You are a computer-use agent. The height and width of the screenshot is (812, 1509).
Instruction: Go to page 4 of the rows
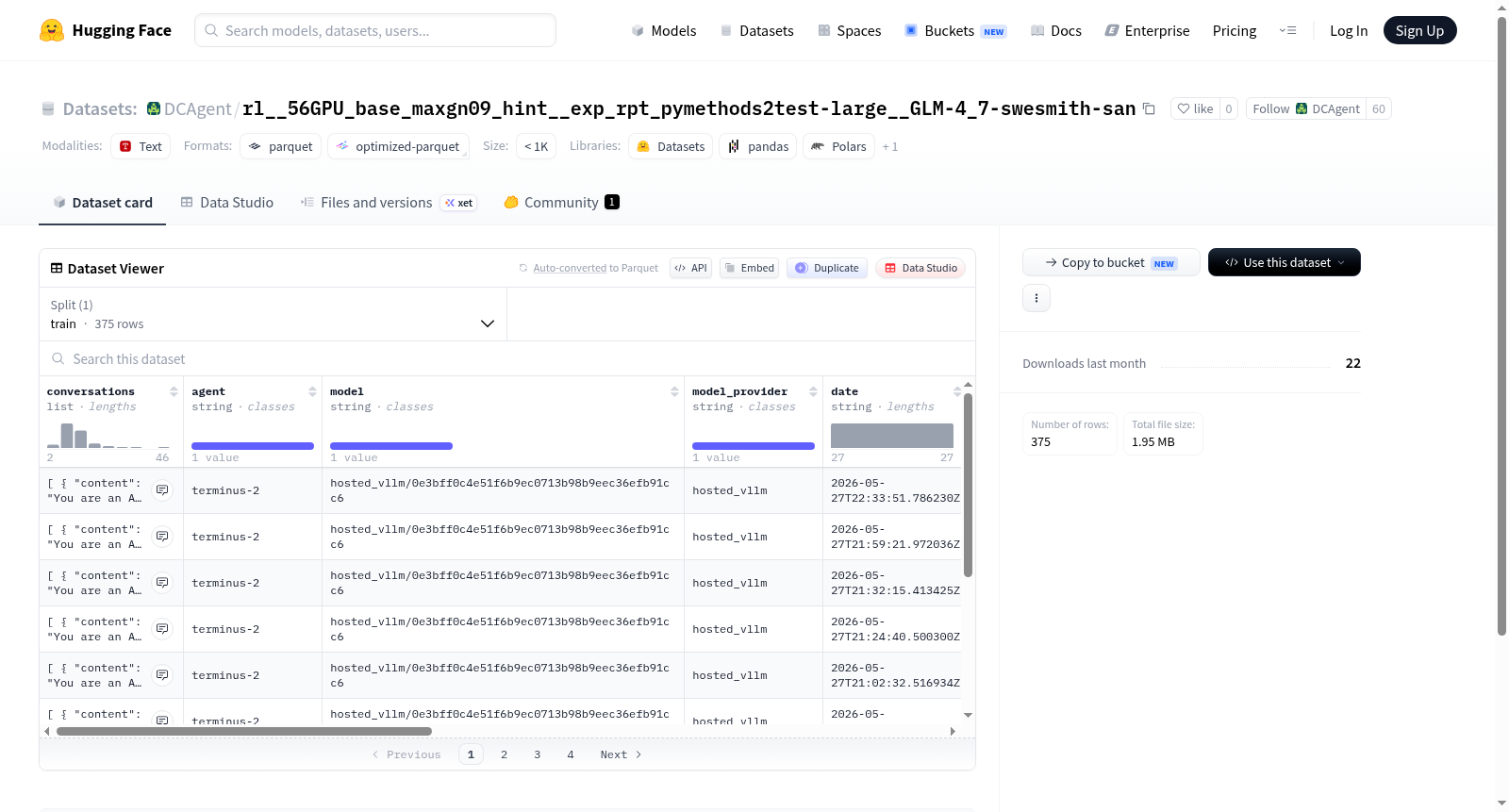point(570,754)
